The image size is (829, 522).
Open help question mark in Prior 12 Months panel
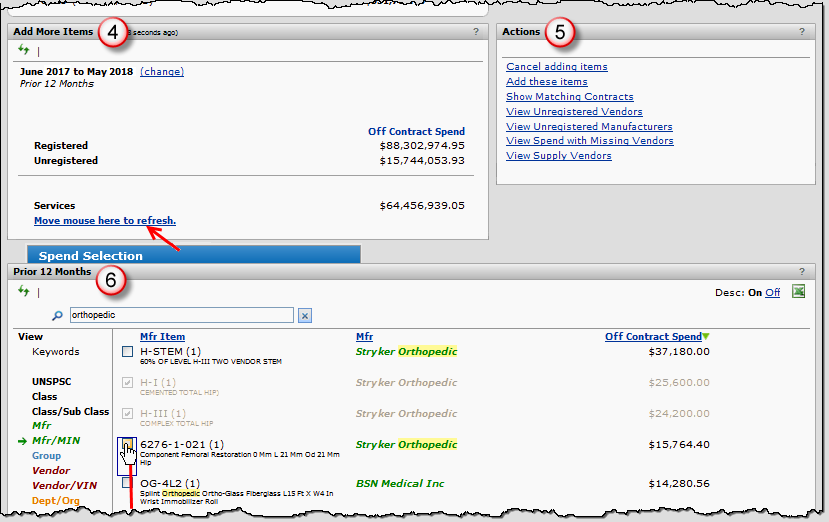(x=801, y=272)
